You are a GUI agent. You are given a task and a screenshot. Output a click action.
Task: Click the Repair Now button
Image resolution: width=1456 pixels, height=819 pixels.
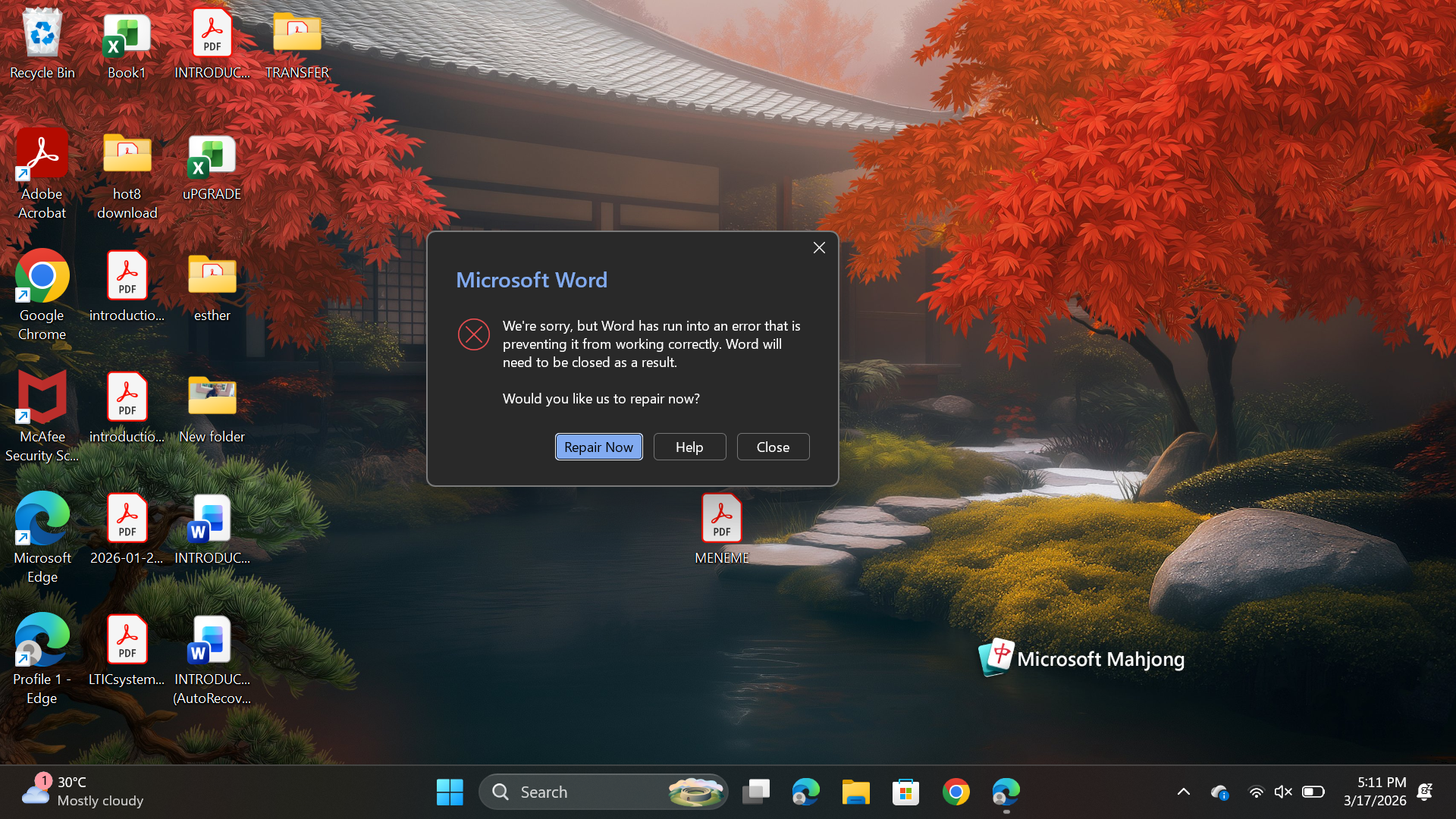pos(598,447)
